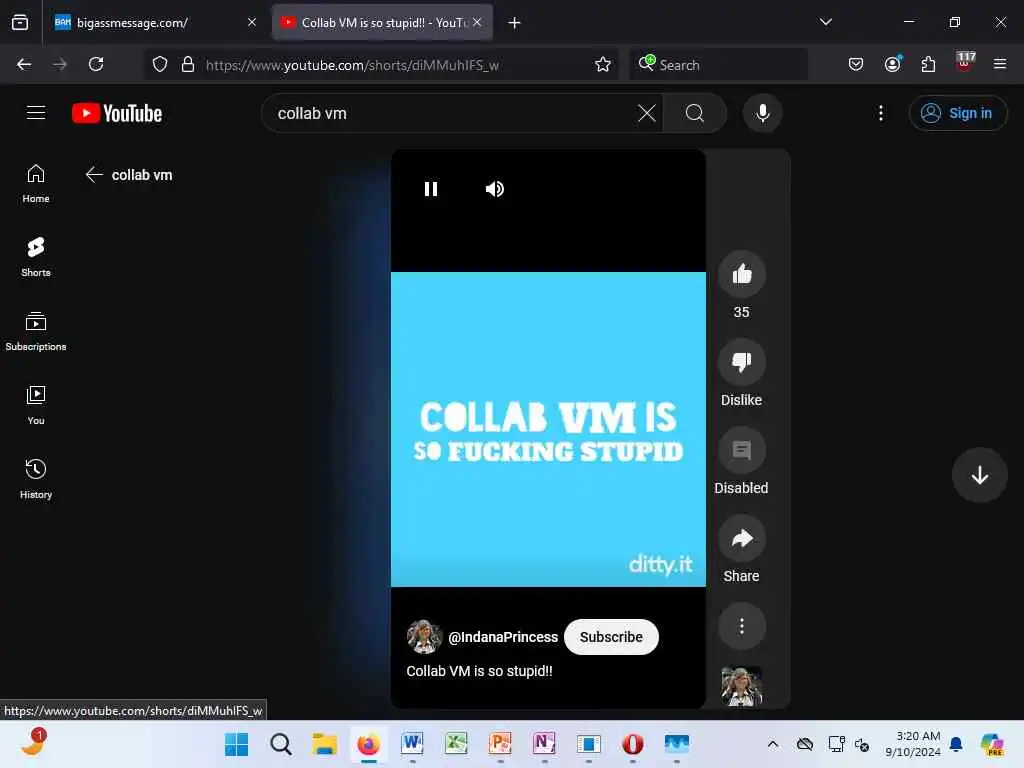Like the Short with thumbs up

click(741, 274)
